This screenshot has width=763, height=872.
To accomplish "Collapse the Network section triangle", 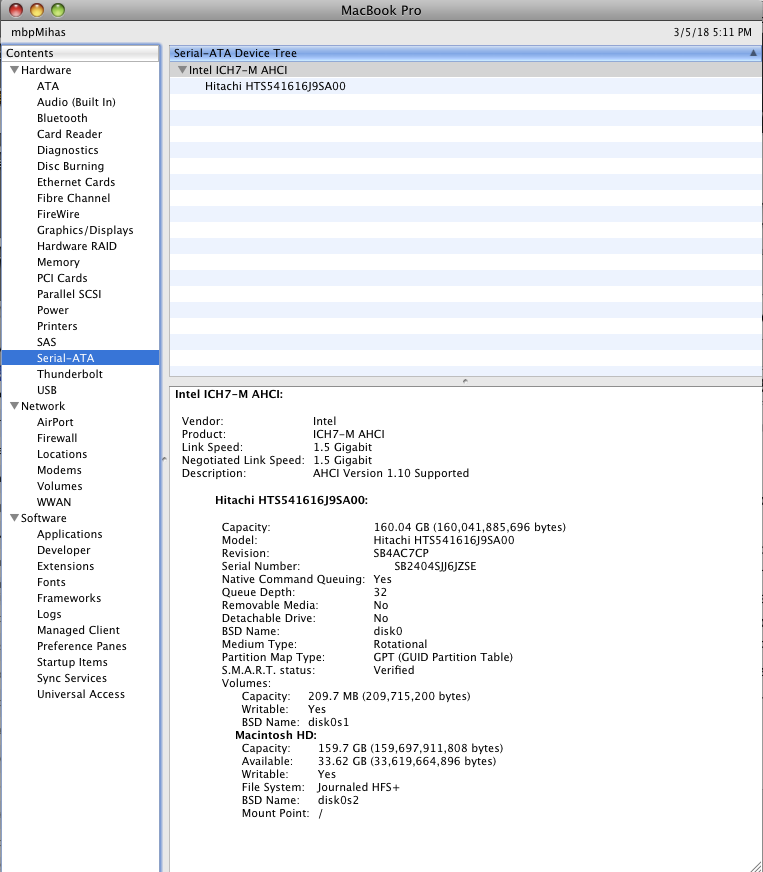I will (x=14, y=406).
